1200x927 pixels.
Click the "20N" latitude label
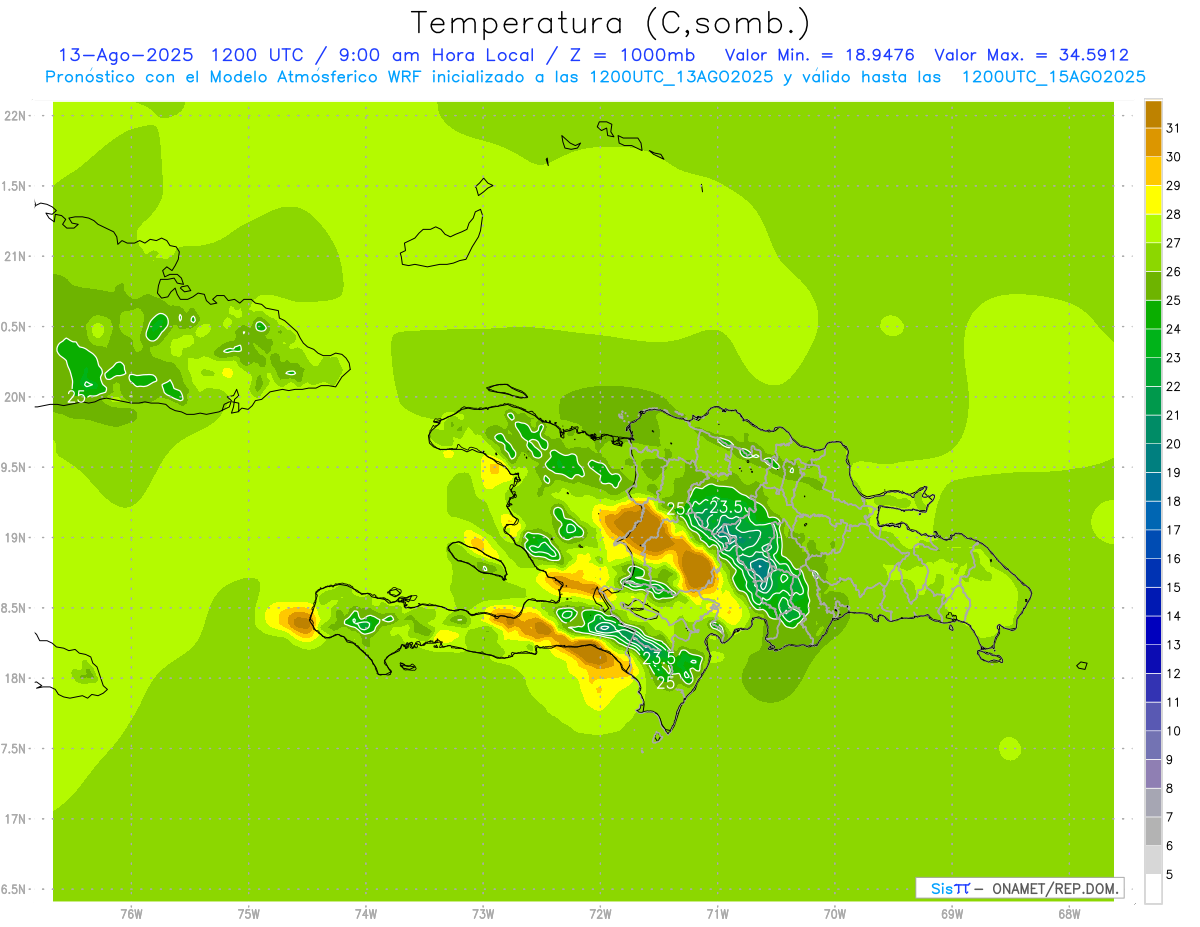tap(16, 397)
